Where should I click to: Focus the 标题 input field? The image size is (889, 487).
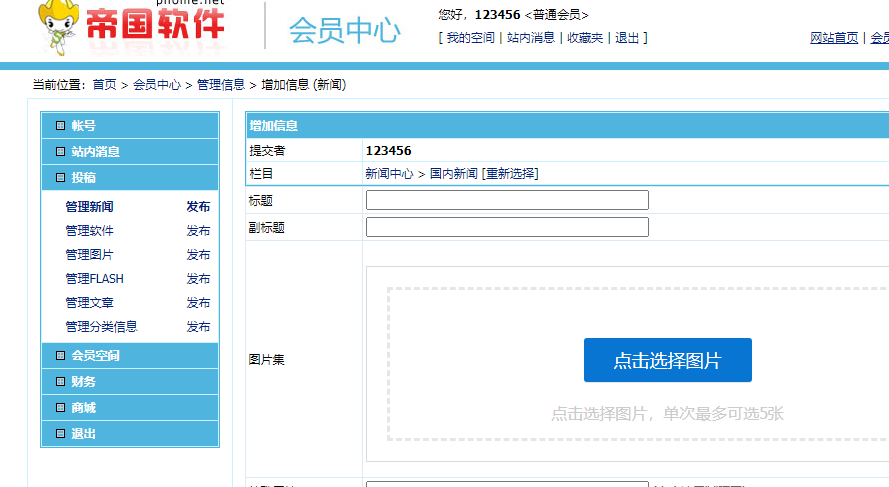point(507,200)
